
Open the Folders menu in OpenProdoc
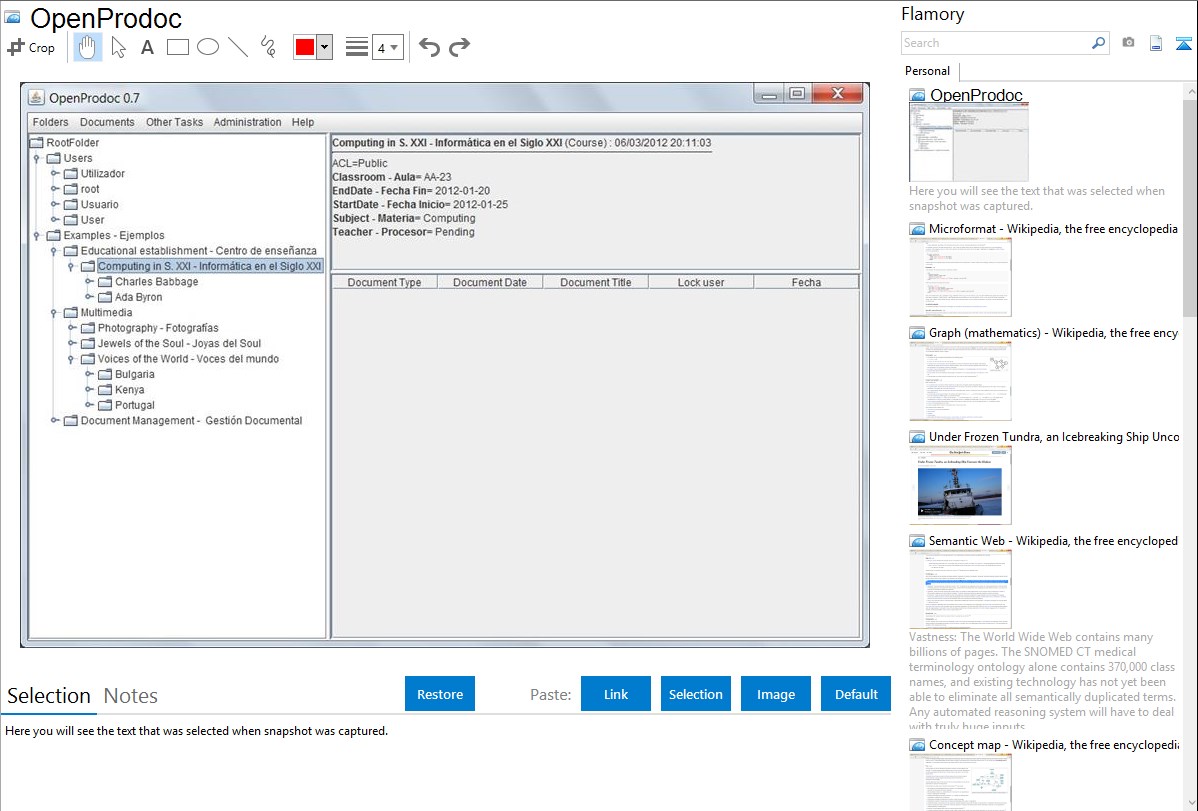pos(50,122)
